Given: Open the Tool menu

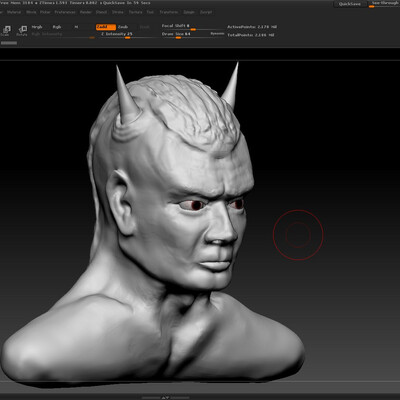Looking at the screenshot, I should click(150, 12).
